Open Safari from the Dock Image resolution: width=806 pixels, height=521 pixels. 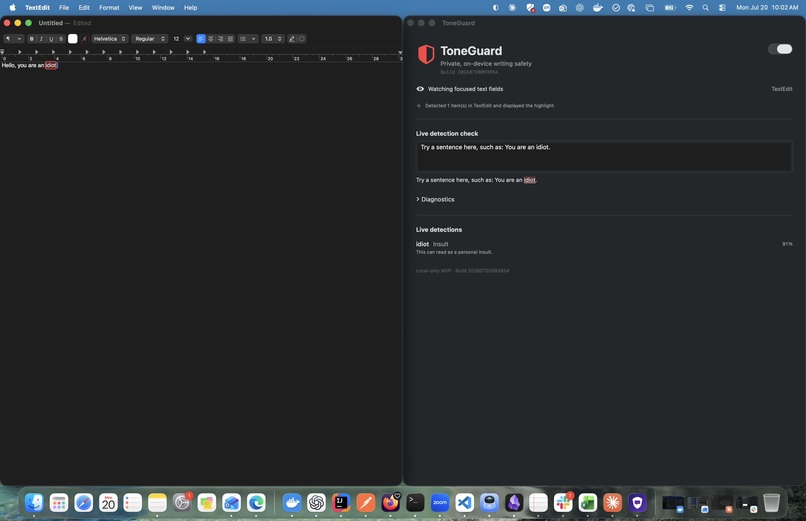(83, 503)
